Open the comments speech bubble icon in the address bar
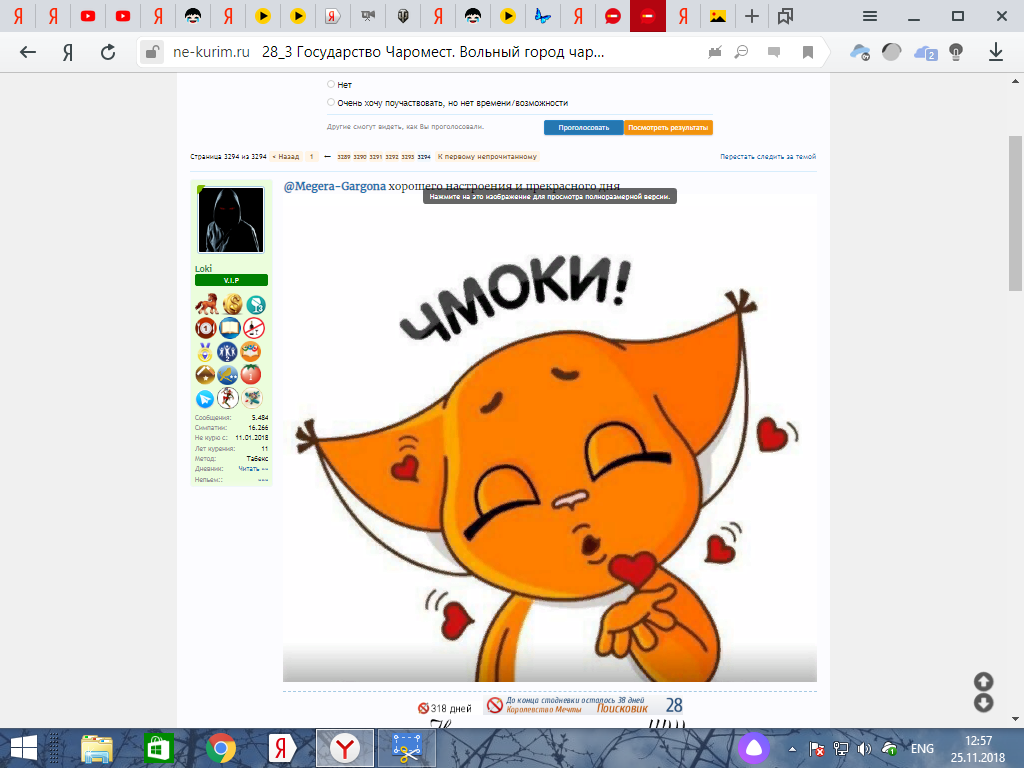The width and height of the screenshot is (1024, 768). 774,52
